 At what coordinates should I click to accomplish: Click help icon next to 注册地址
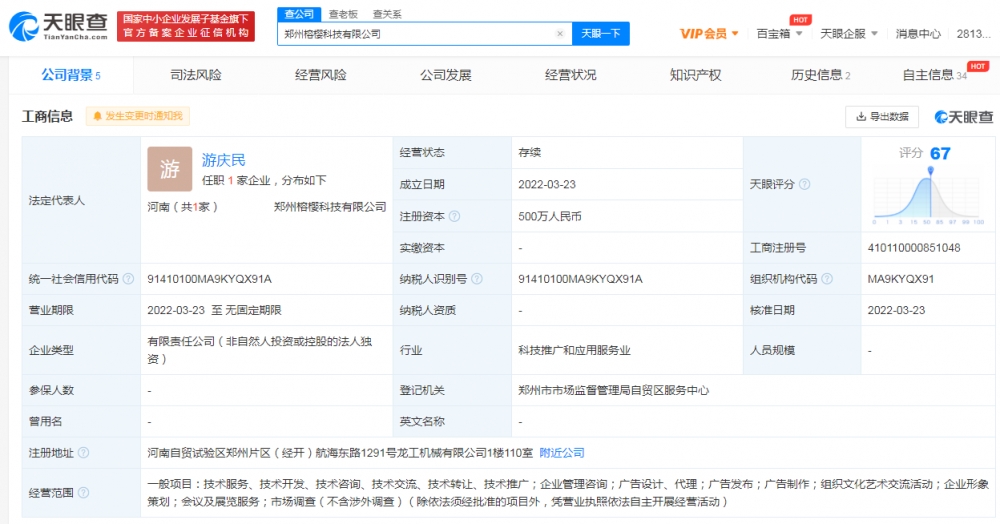tap(84, 453)
